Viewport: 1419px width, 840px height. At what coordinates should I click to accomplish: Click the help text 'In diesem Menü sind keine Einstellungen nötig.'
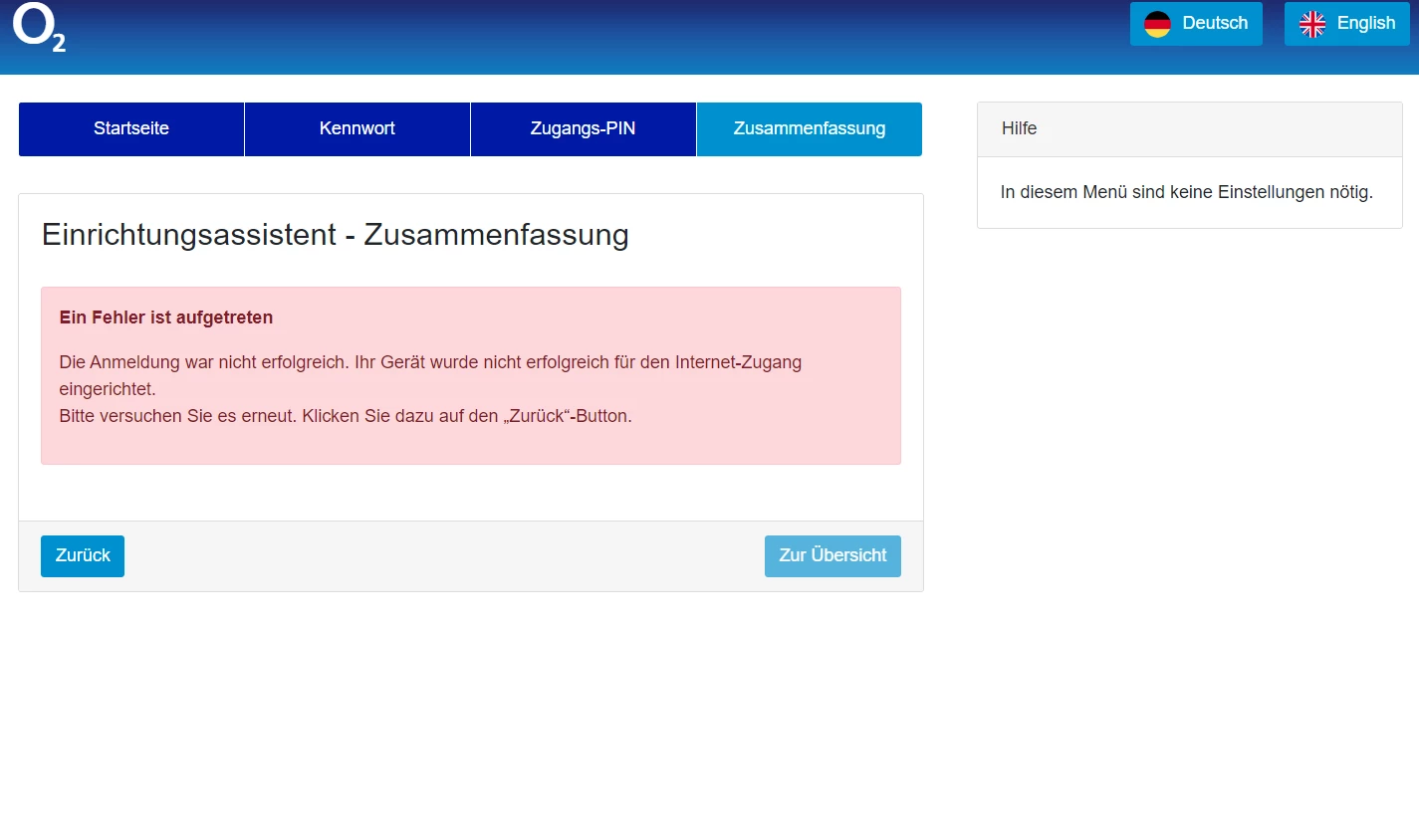point(1187,192)
